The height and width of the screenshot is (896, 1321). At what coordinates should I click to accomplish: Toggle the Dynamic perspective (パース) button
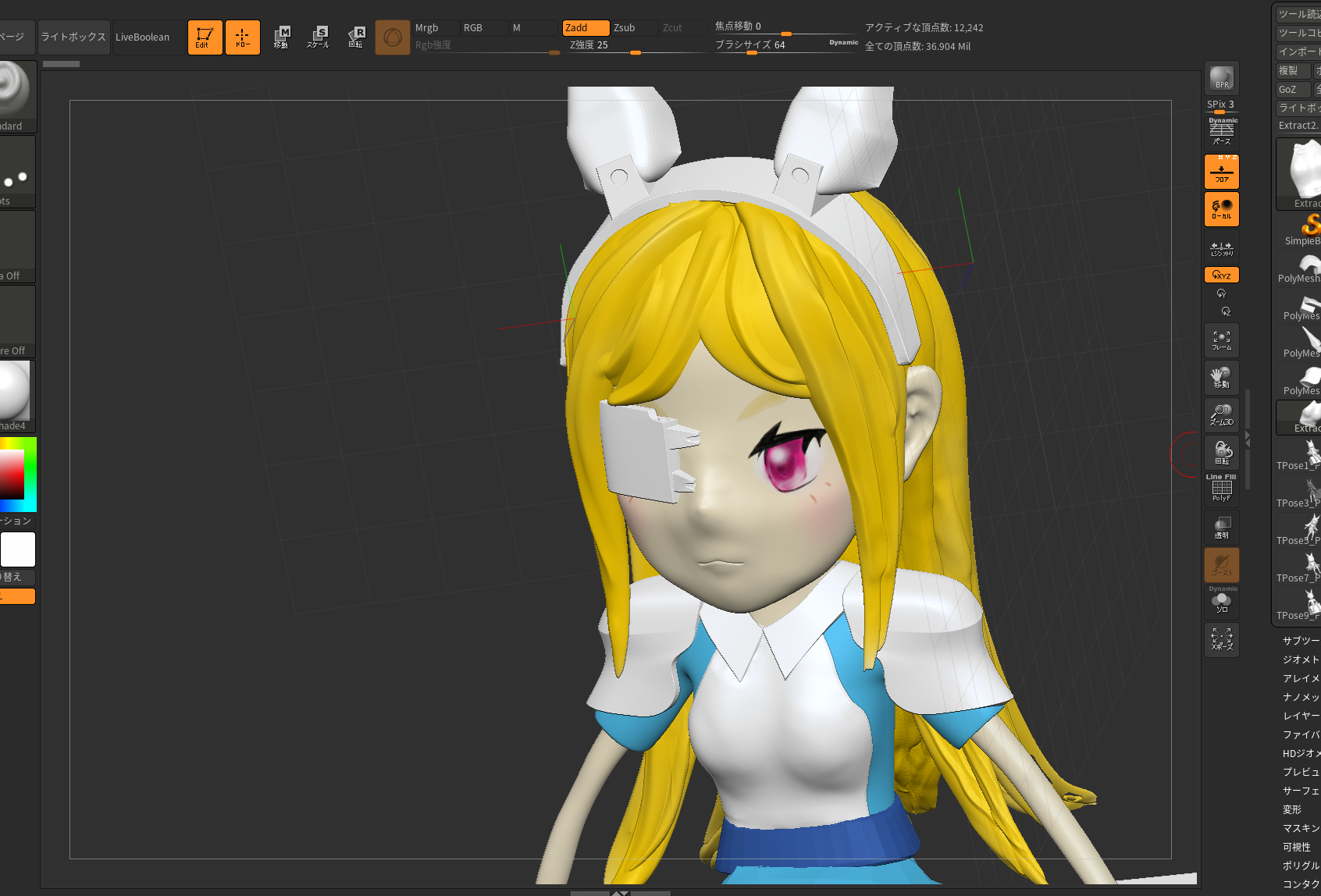(1221, 133)
